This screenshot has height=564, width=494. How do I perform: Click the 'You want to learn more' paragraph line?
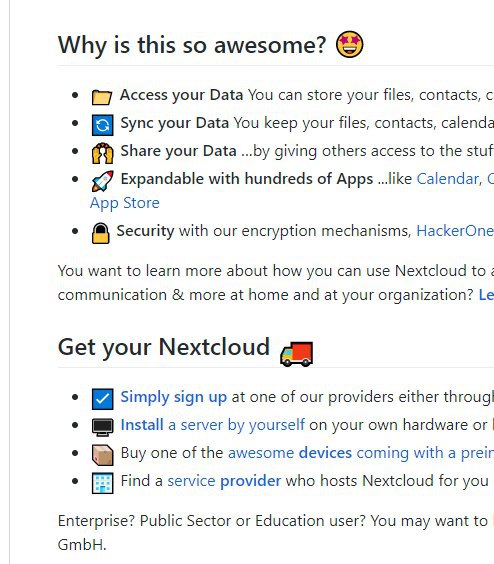click(x=276, y=271)
